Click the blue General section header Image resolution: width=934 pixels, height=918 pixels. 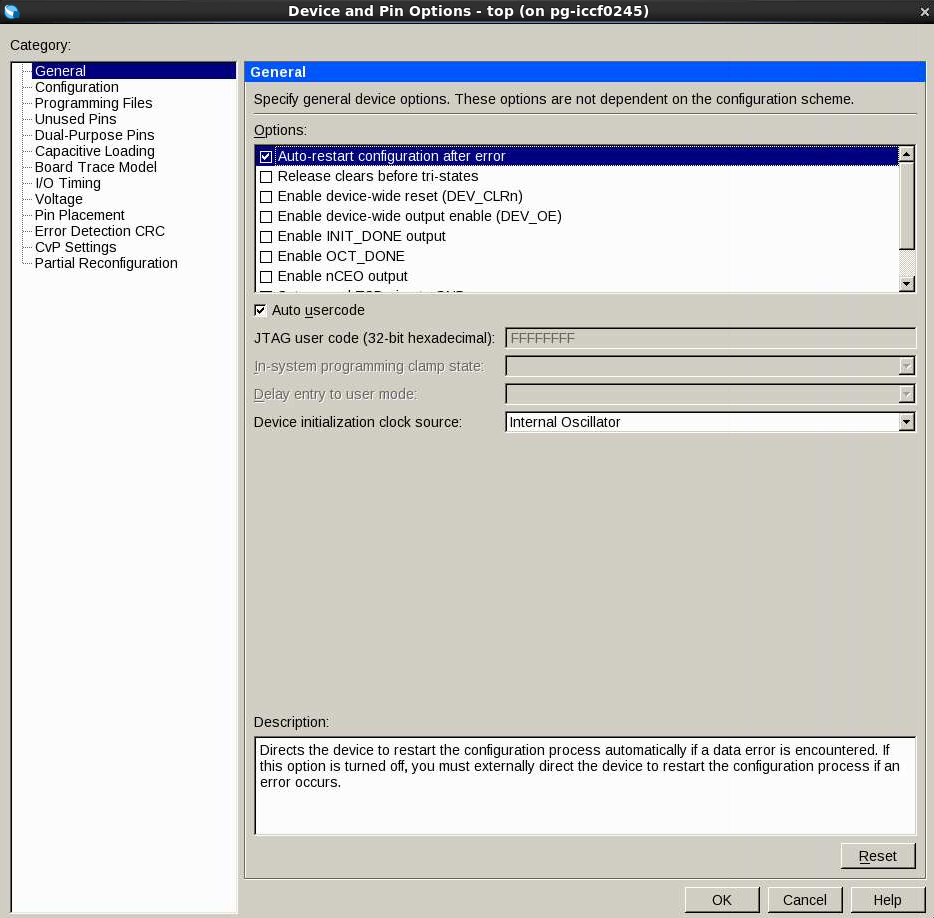coord(584,72)
